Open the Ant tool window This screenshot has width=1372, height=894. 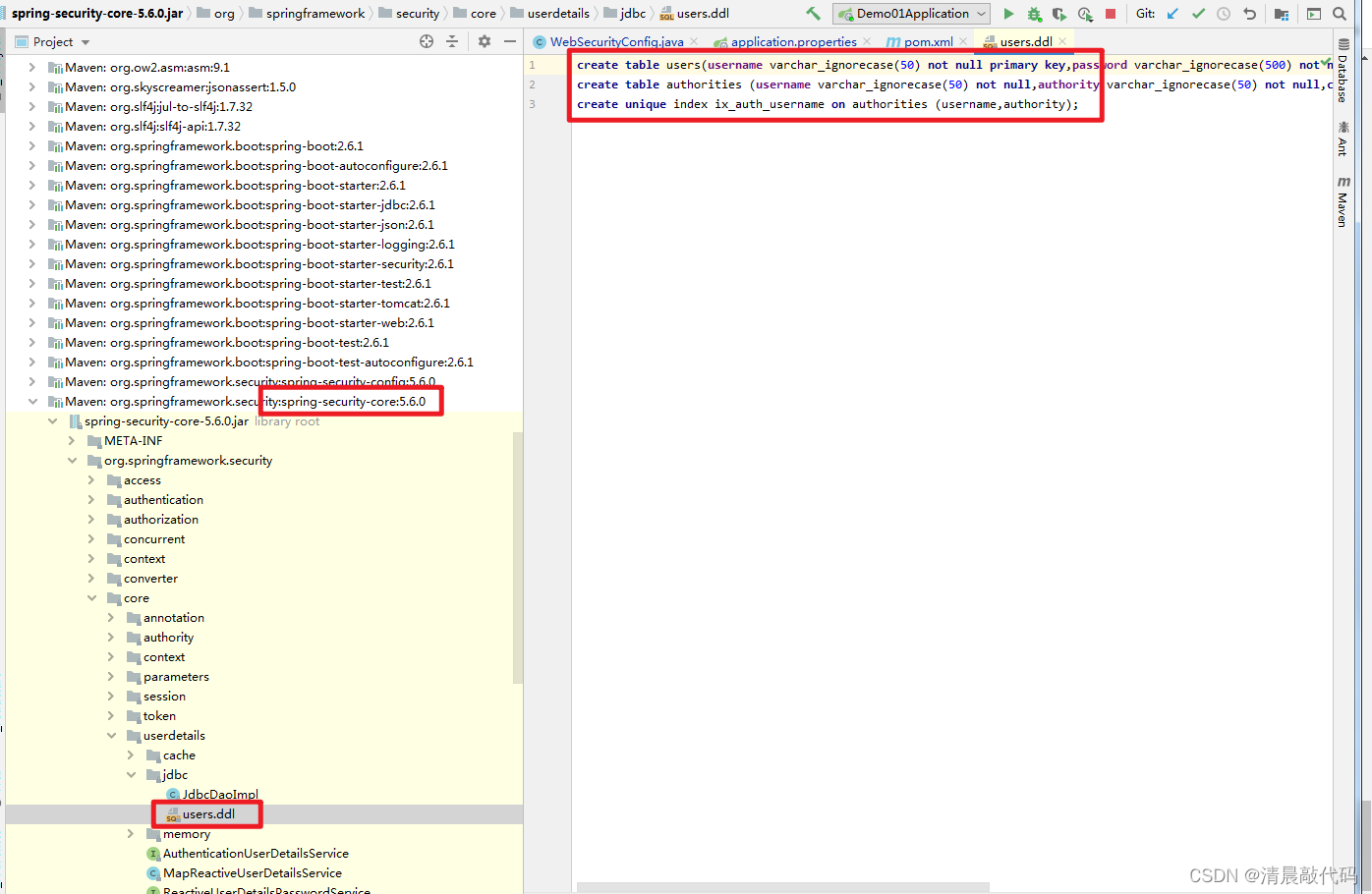(1343, 138)
